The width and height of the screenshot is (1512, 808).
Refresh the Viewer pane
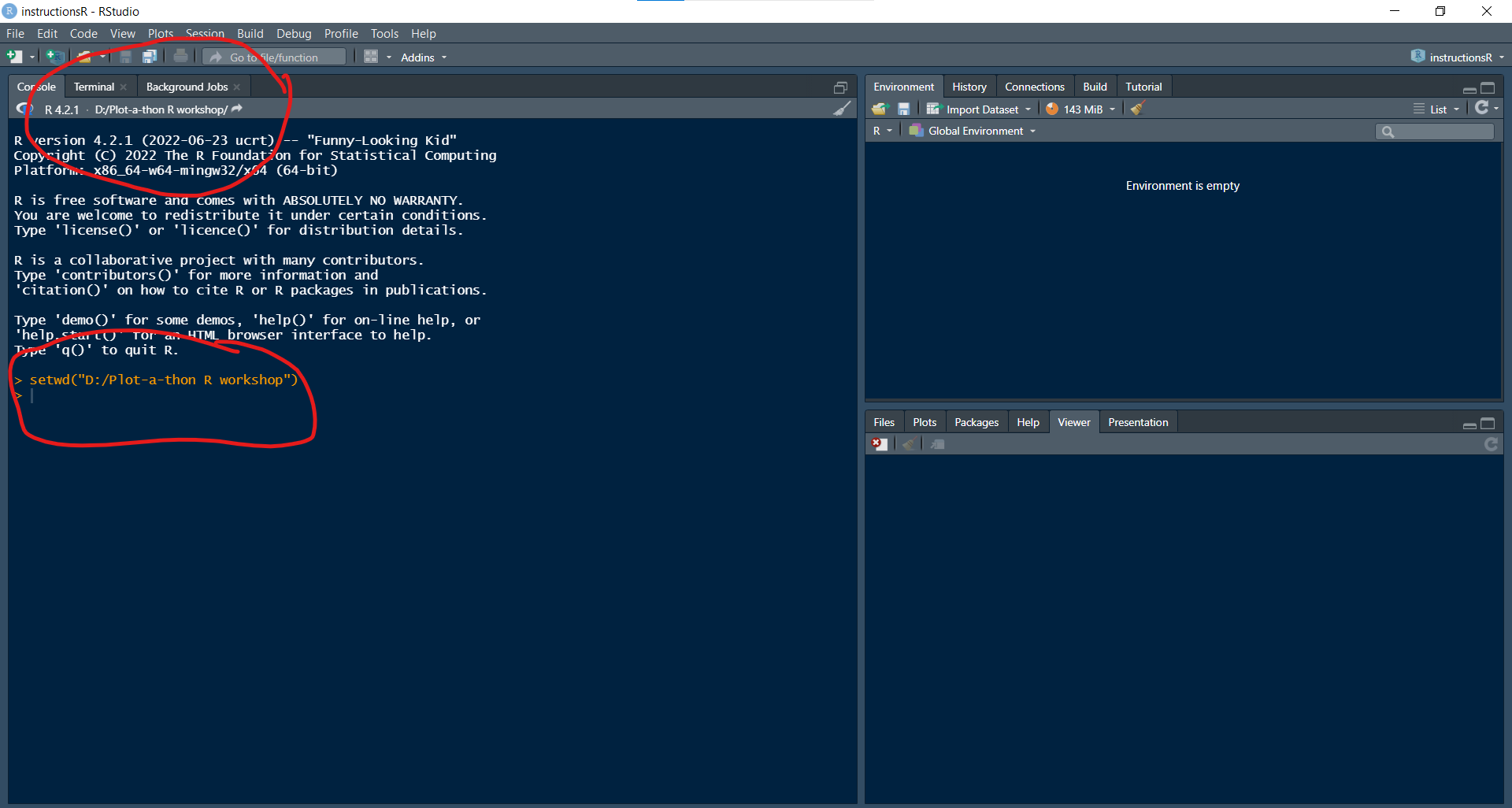pos(1491,444)
